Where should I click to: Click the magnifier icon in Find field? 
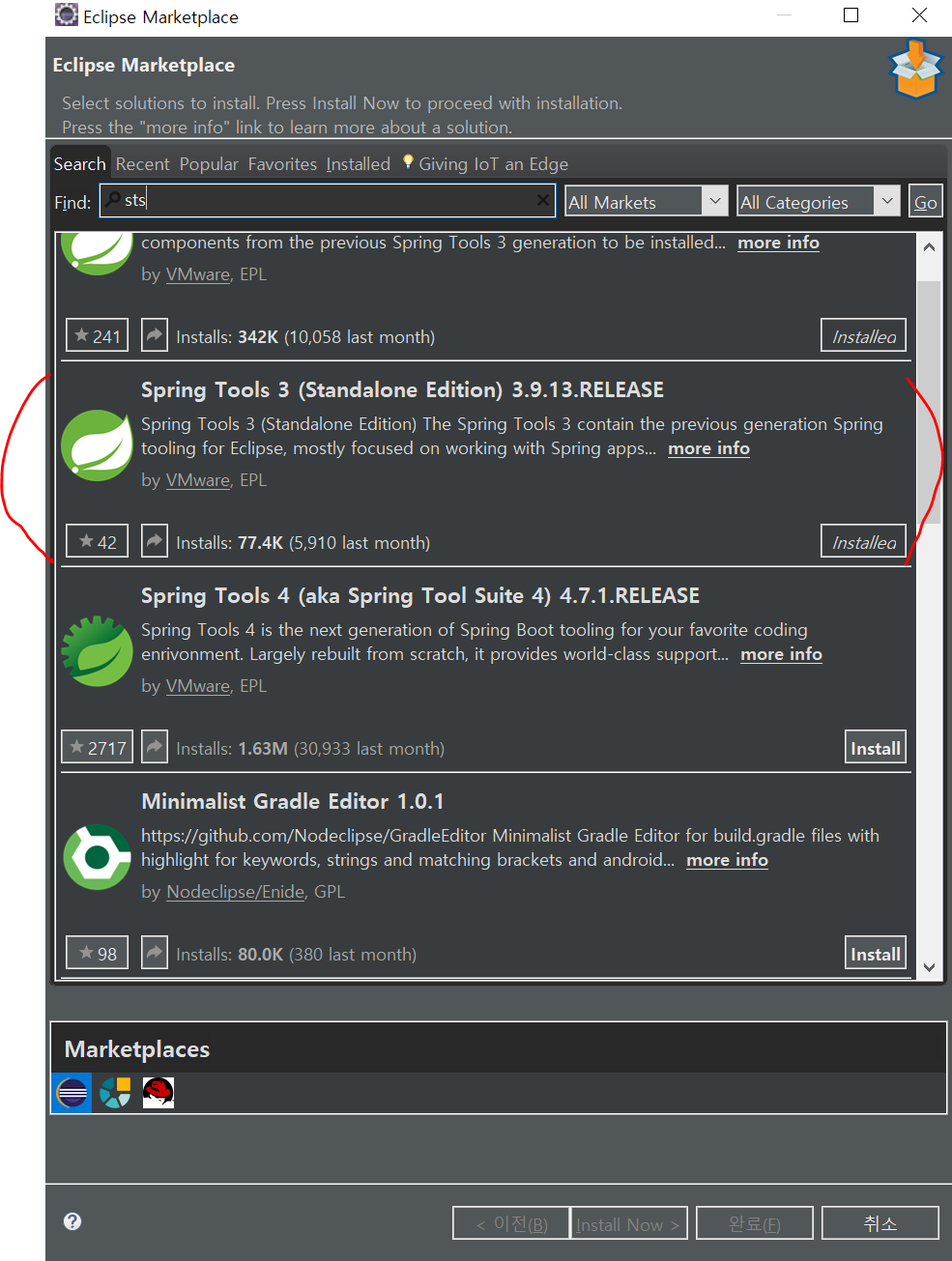coord(114,200)
